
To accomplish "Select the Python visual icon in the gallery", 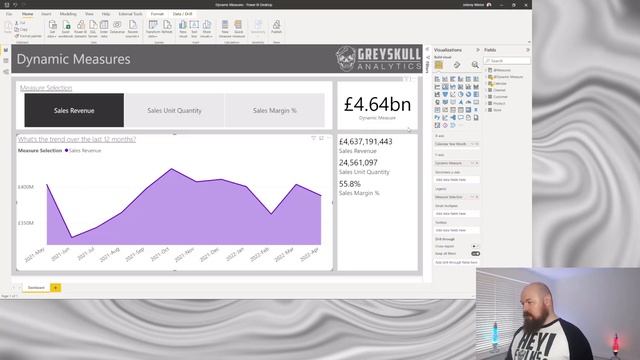I will click(437, 118).
